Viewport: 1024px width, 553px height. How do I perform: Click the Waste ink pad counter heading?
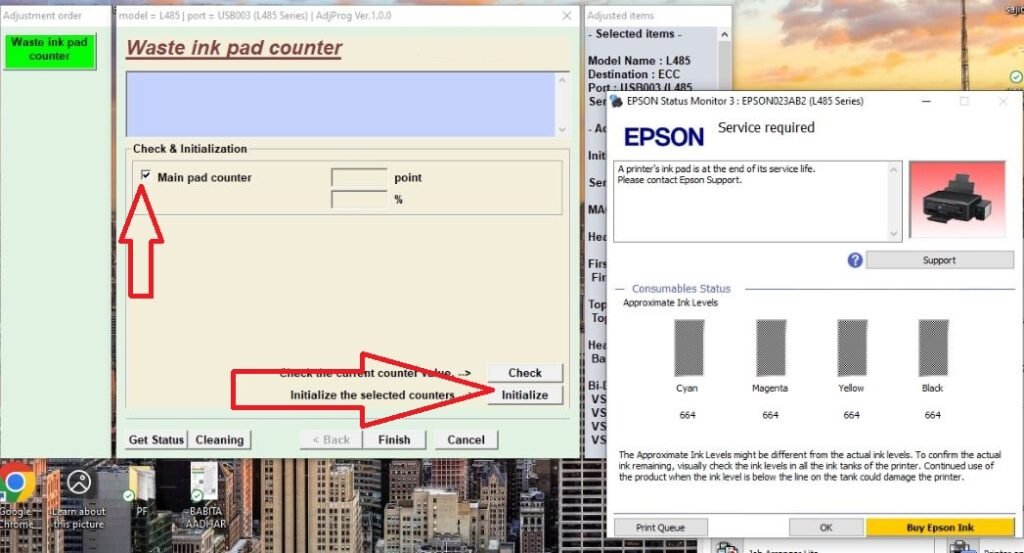pos(234,48)
